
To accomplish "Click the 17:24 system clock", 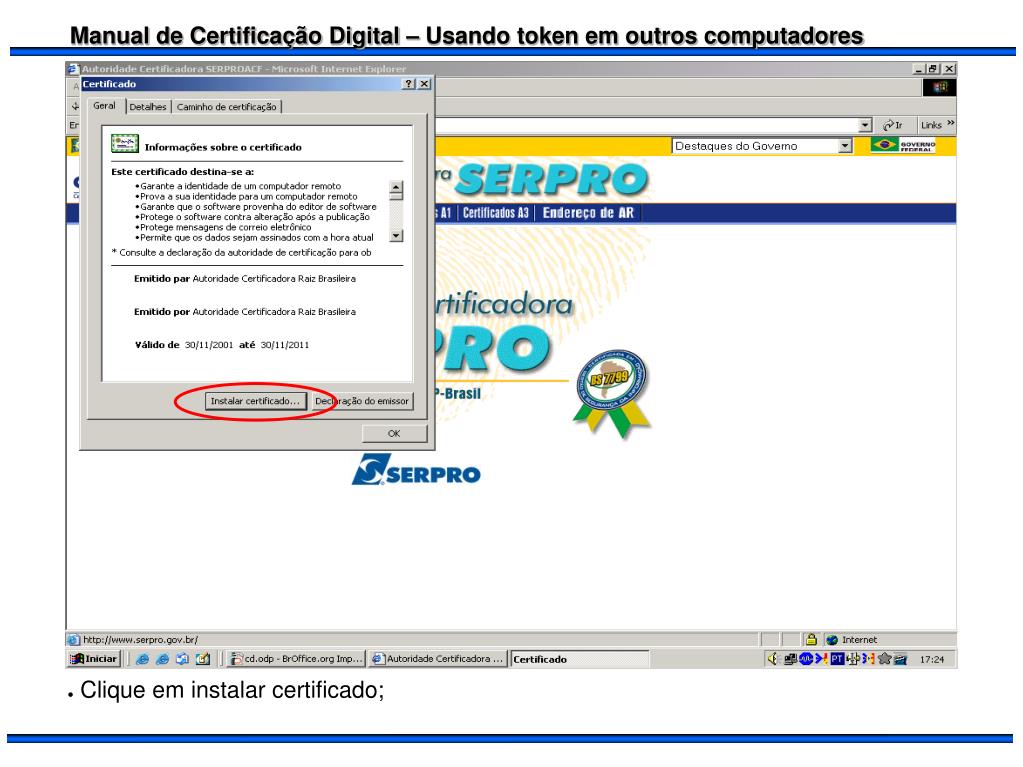I will pyautogui.click(x=932, y=659).
